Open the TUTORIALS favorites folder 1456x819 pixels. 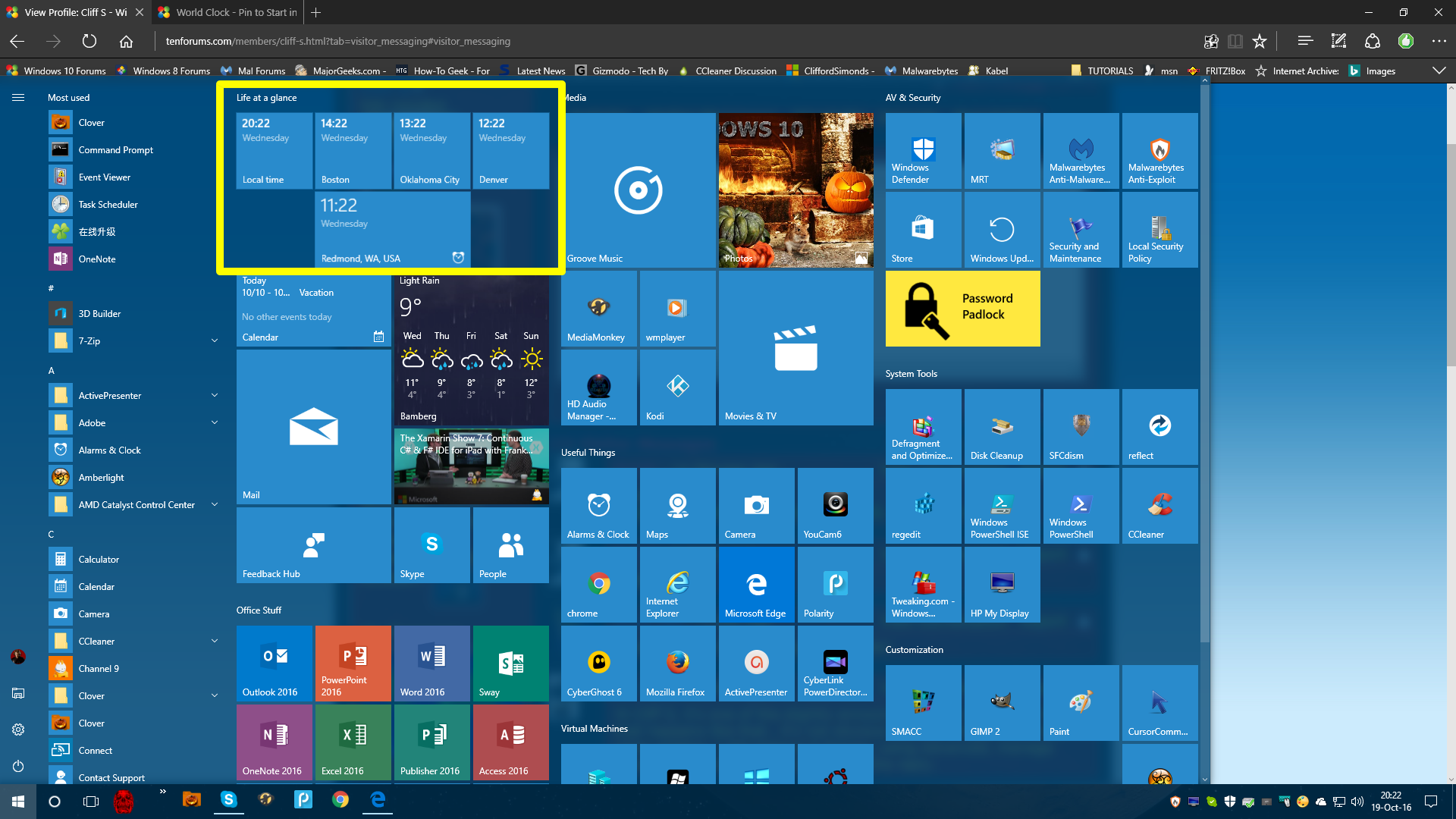click(x=1102, y=71)
